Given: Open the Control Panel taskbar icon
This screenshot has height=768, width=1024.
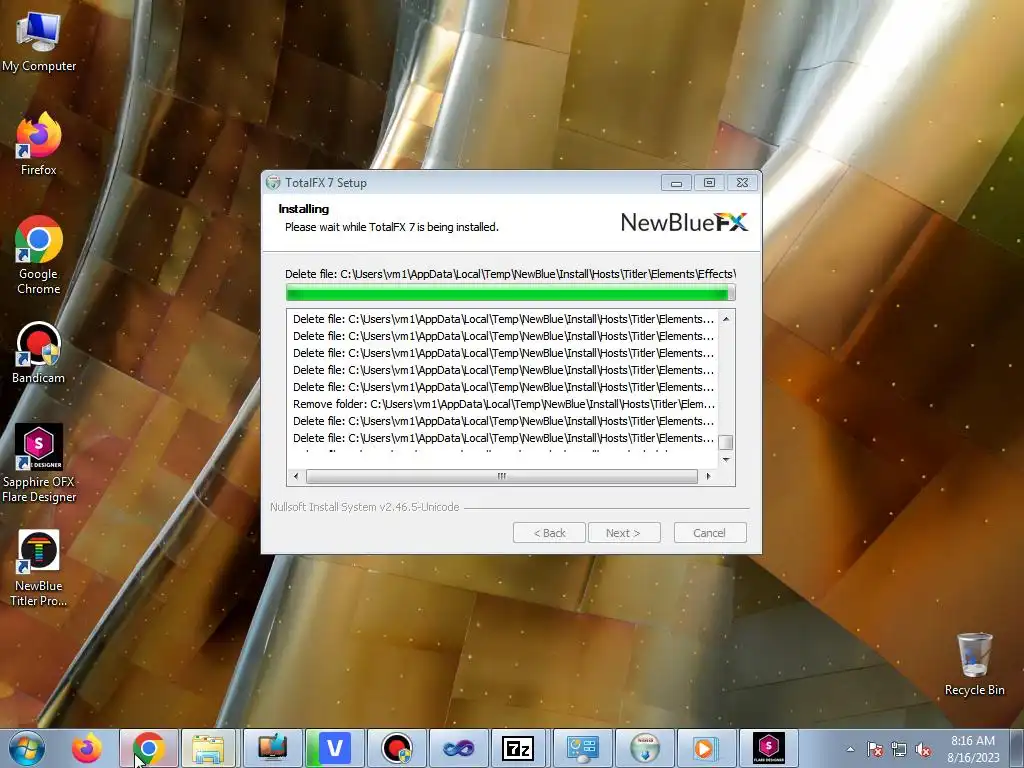Looking at the screenshot, I should tap(583, 748).
